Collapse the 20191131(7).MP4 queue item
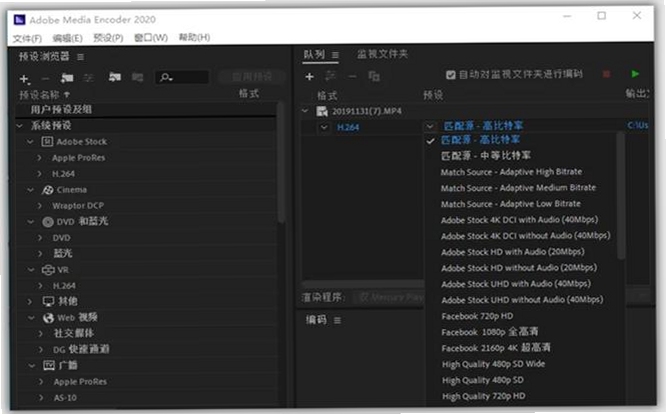This screenshot has height=414, width=666. [305, 111]
